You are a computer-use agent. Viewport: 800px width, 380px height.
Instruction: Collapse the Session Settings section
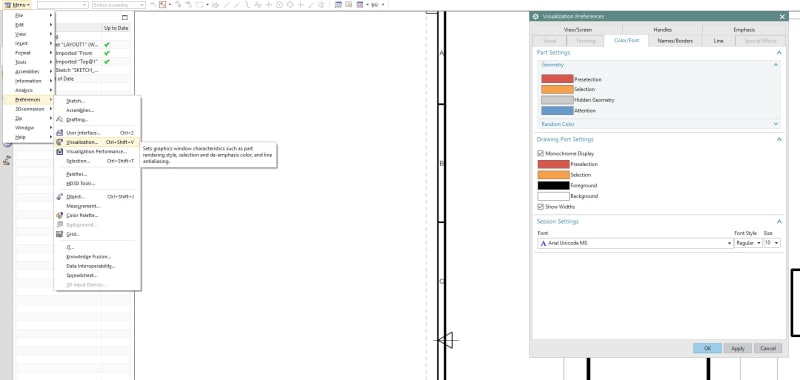(x=779, y=221)
